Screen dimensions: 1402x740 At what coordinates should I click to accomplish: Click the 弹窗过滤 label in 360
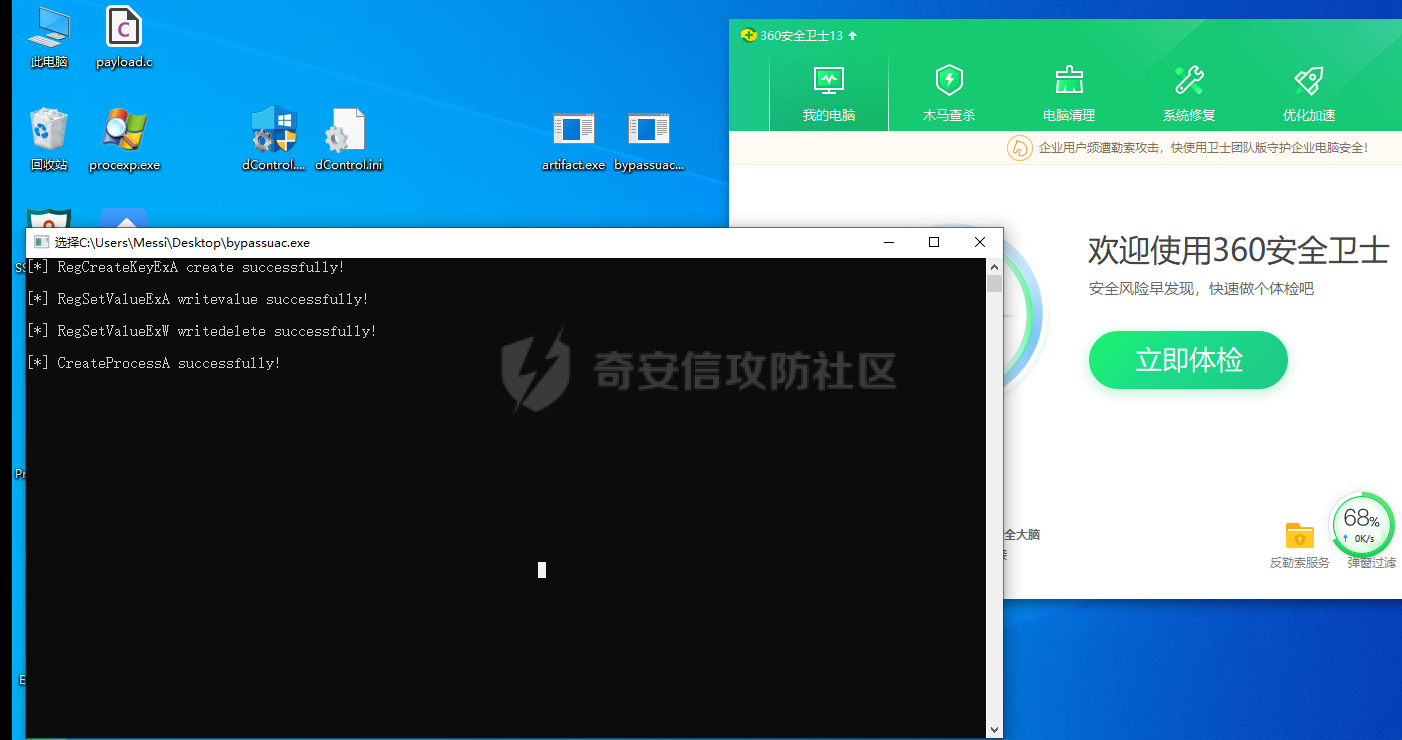click(1371, 563)
